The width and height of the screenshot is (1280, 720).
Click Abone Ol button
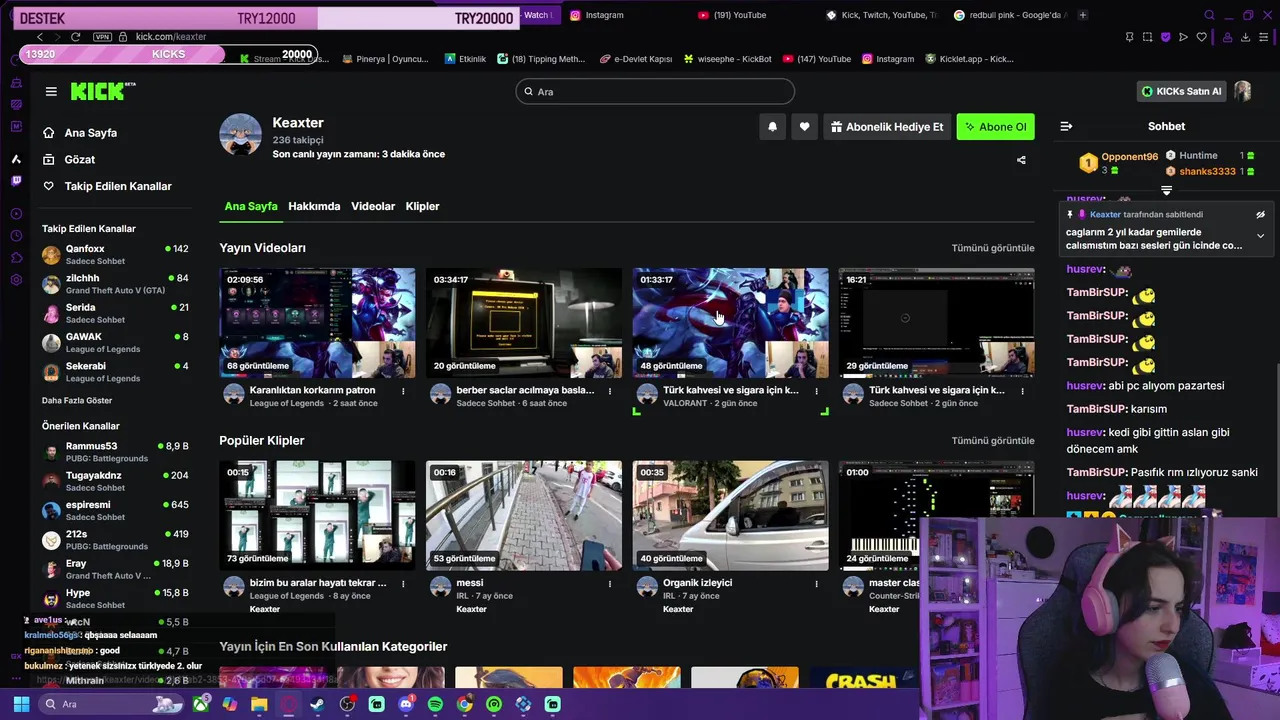point(996,127)
